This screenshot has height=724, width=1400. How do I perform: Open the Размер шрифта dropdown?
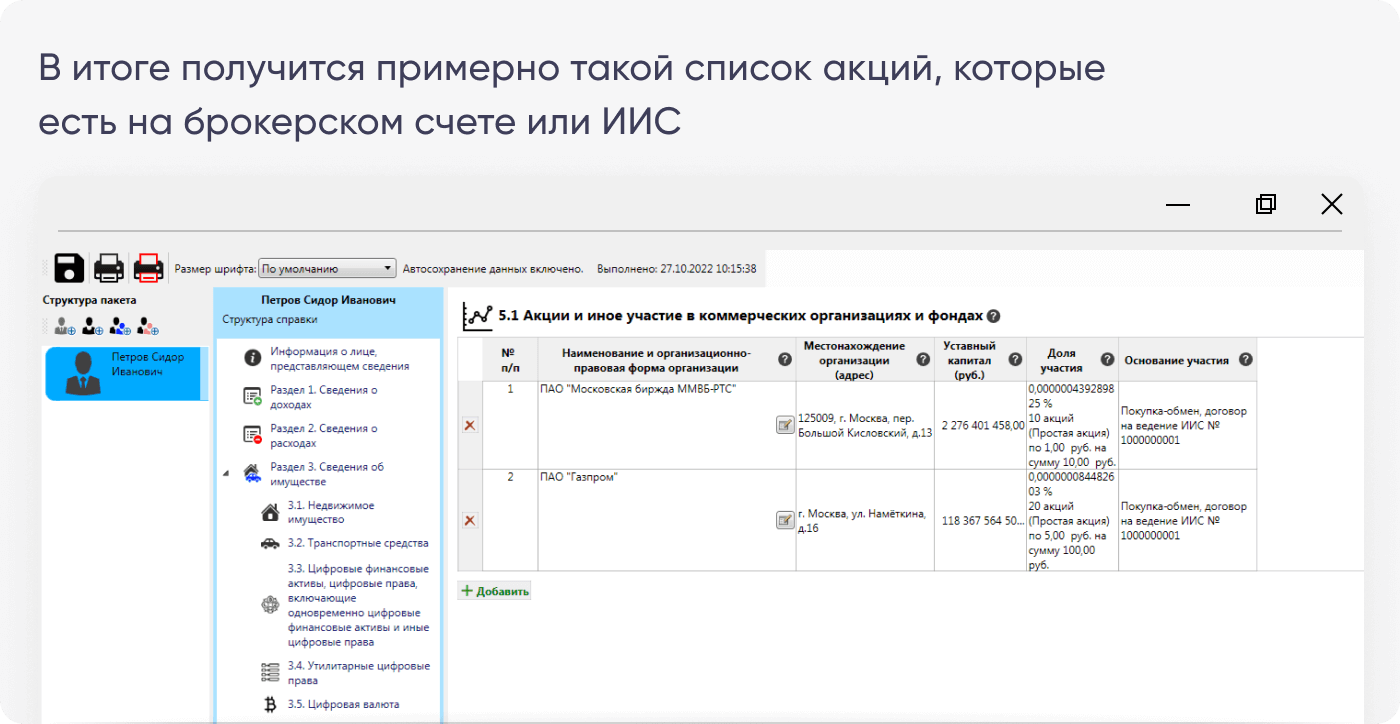[327, 269]
